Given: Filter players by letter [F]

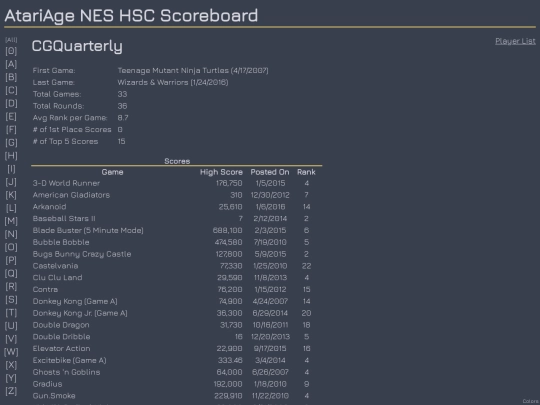Looking at the screenshot, I should click(11, 129).
